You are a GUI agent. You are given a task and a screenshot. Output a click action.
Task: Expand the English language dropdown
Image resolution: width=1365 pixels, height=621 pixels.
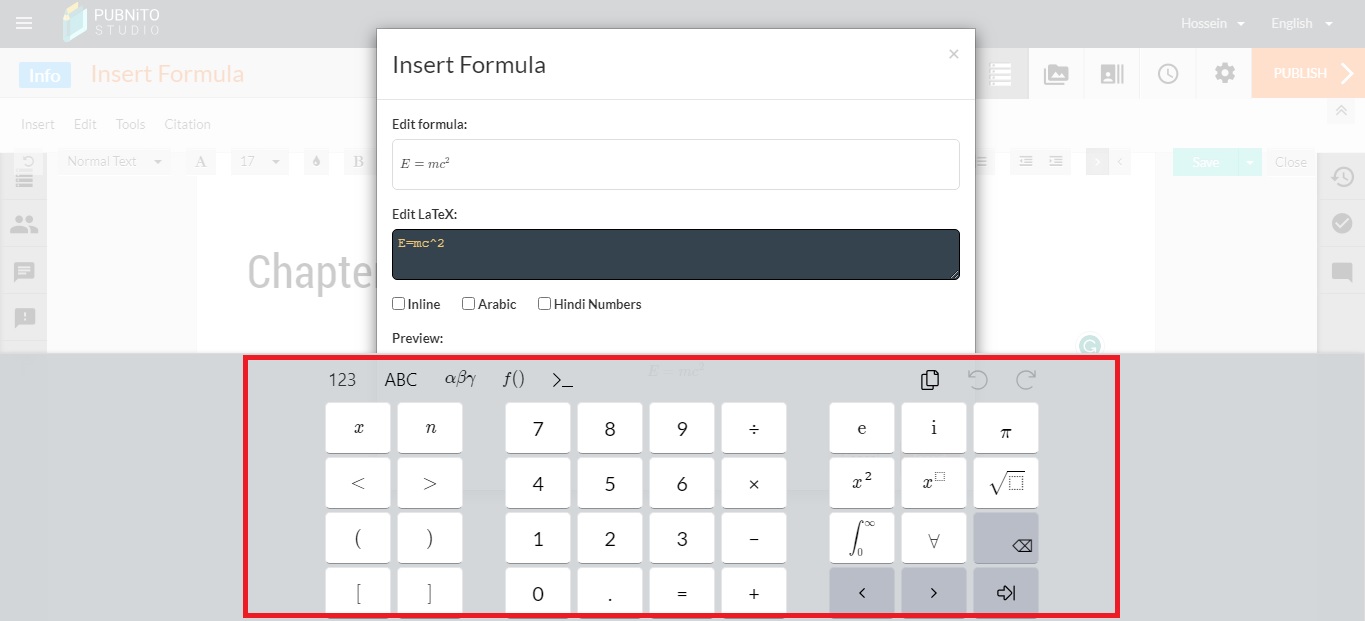[x=1301, y=24]
